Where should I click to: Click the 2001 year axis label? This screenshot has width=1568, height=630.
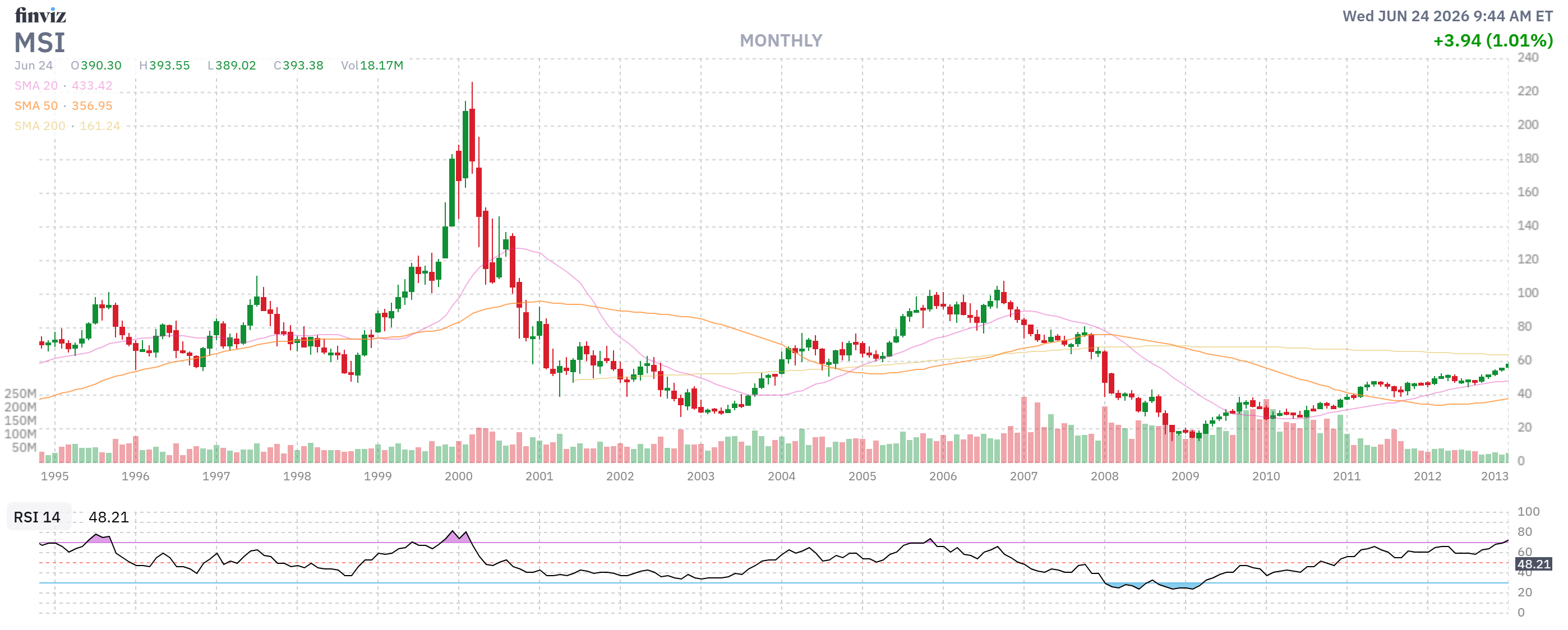coord(539,476)
